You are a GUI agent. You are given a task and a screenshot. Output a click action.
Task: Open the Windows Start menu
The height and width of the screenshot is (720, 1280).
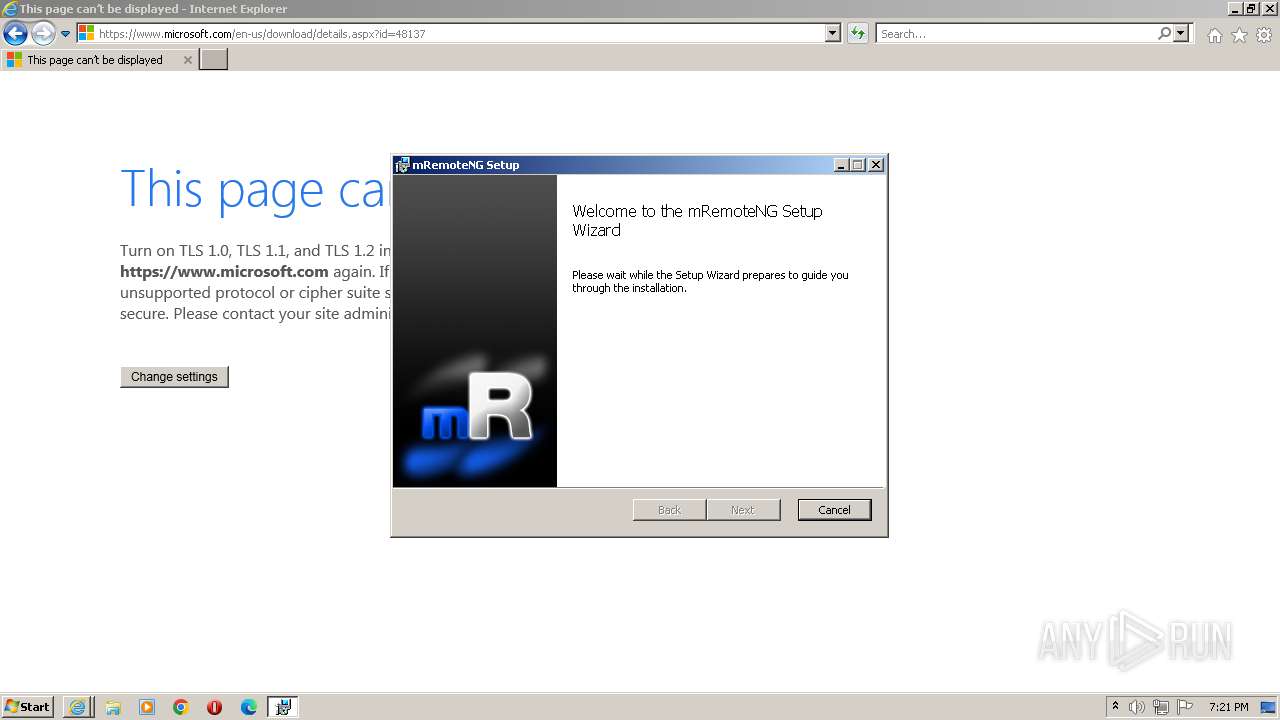coord(28,707)
